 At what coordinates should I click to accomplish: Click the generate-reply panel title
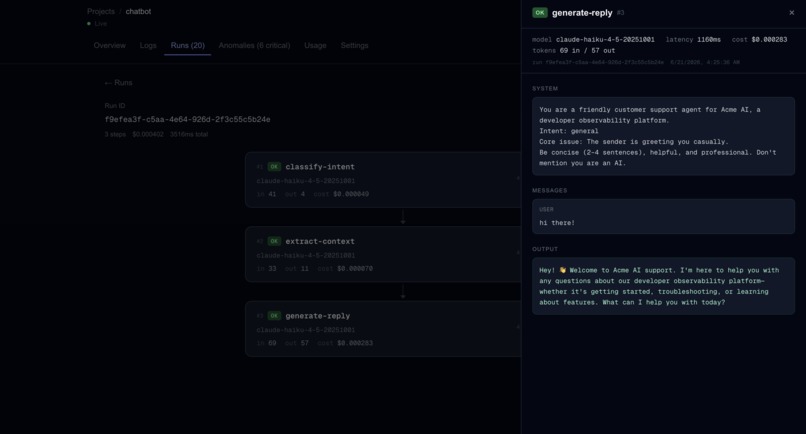[x=582, y=13]
